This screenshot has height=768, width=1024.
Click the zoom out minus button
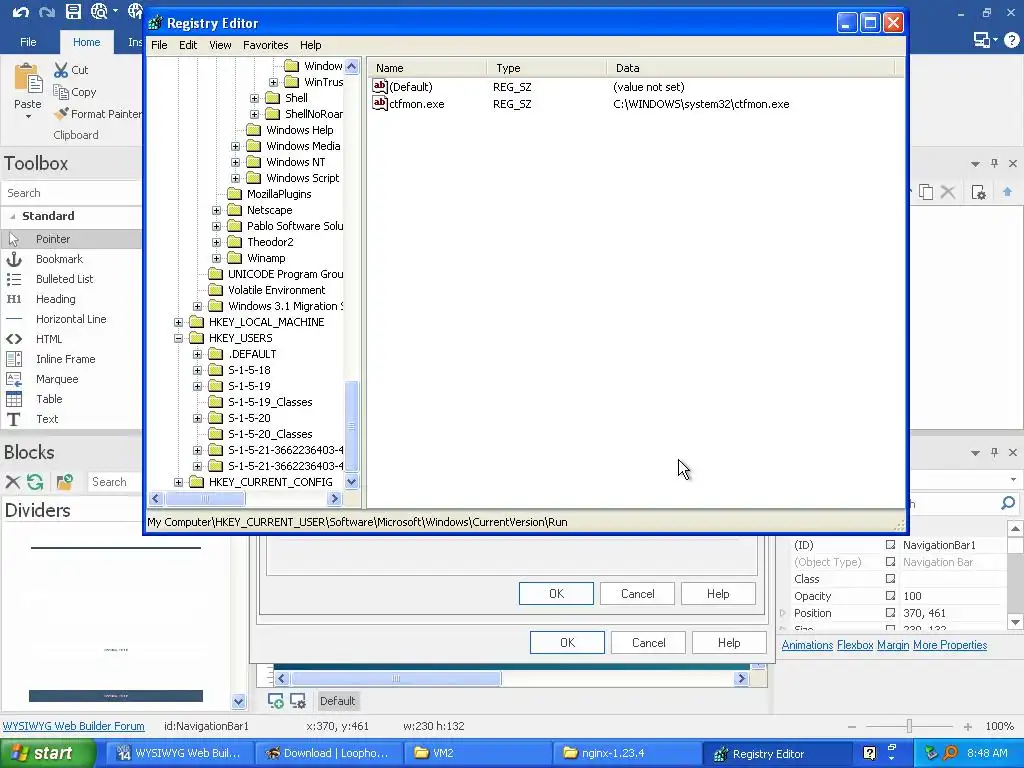click(x=852, y=726)
